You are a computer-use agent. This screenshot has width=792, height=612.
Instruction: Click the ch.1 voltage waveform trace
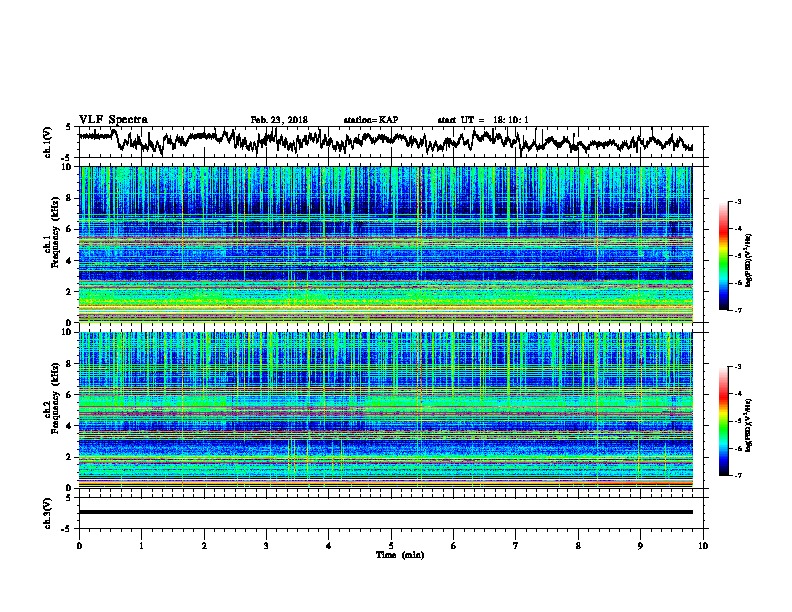point(386,141)
